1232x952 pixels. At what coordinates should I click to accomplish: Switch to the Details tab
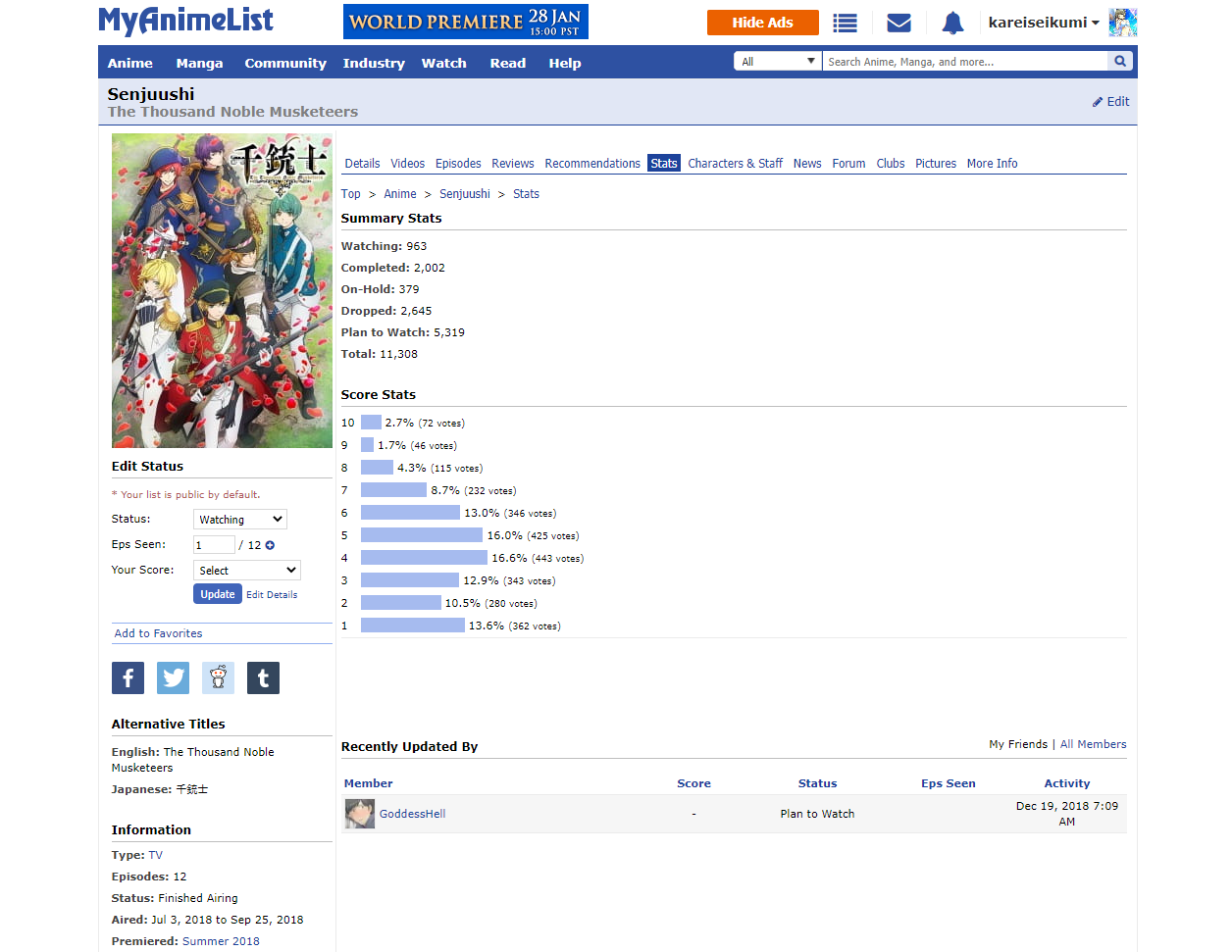pos(362,164)
